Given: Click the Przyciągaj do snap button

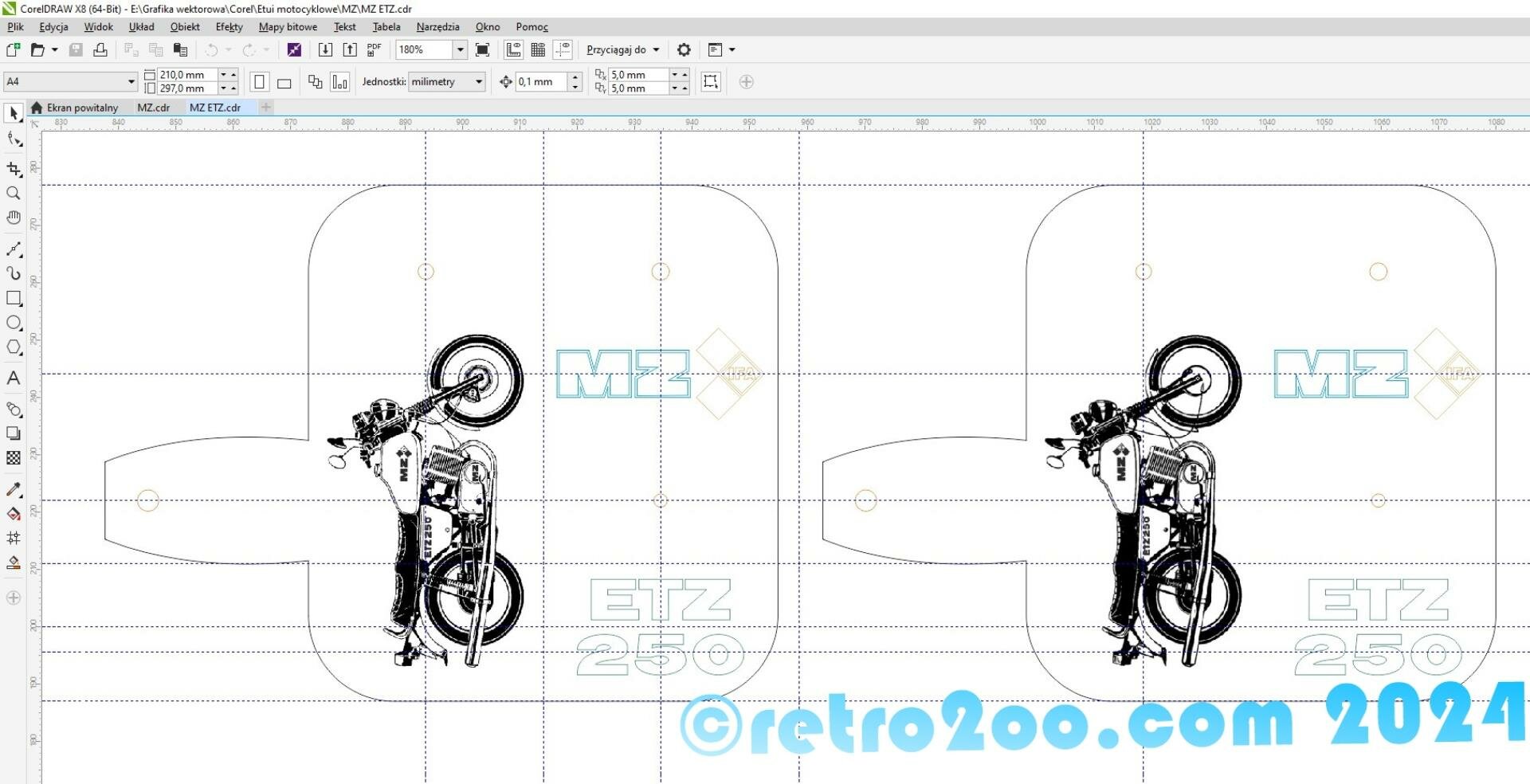Looking at the screenshot, I should coord(622,50).
